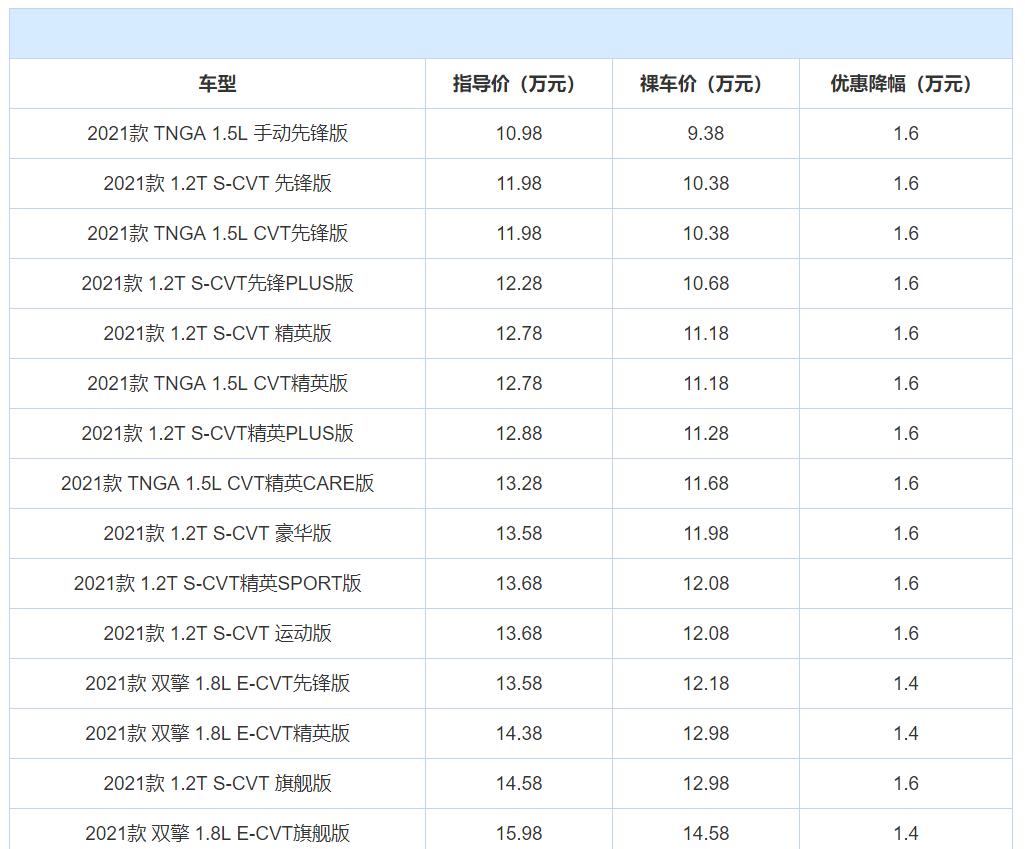This screenshot has height=849, width=1025.
Task: Click 2021款 TNGA 1.5L CVT精英CARE版 cell
Action: (217, 484)
